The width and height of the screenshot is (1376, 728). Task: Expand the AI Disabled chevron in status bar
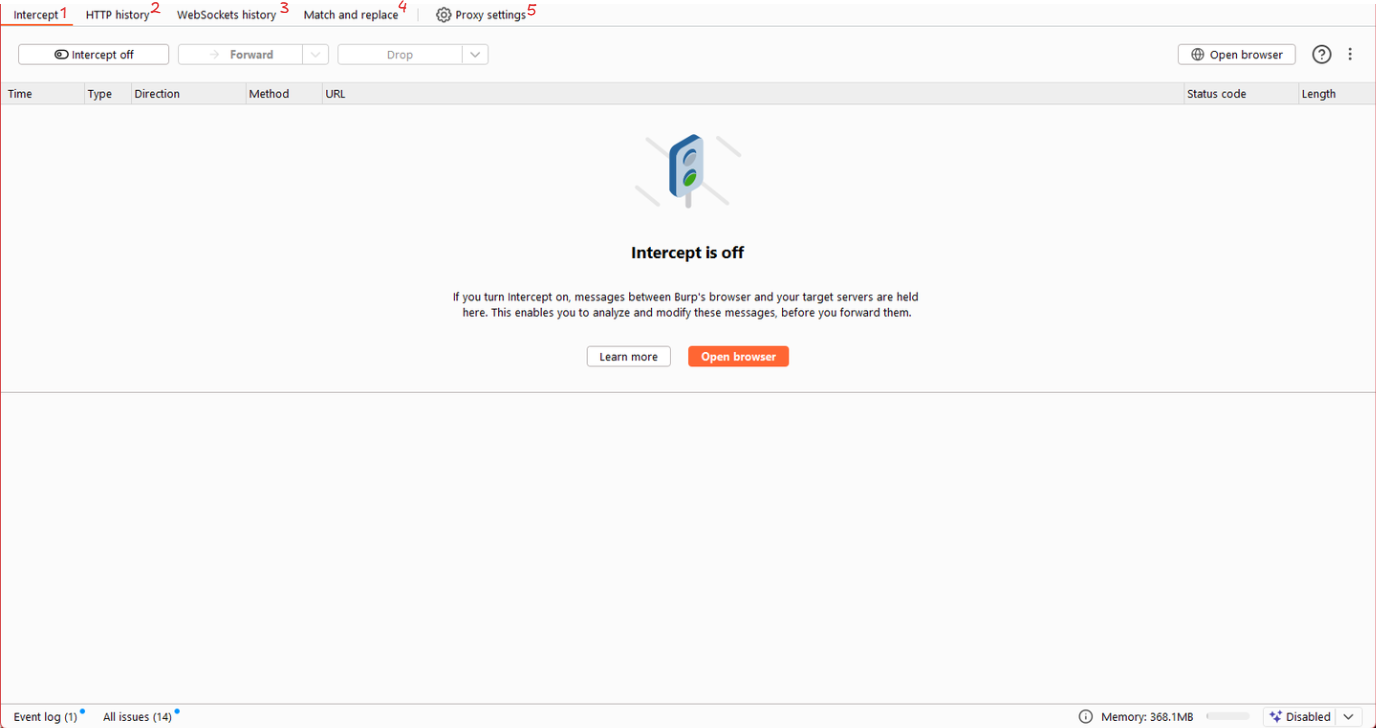tap(1348, 717)
